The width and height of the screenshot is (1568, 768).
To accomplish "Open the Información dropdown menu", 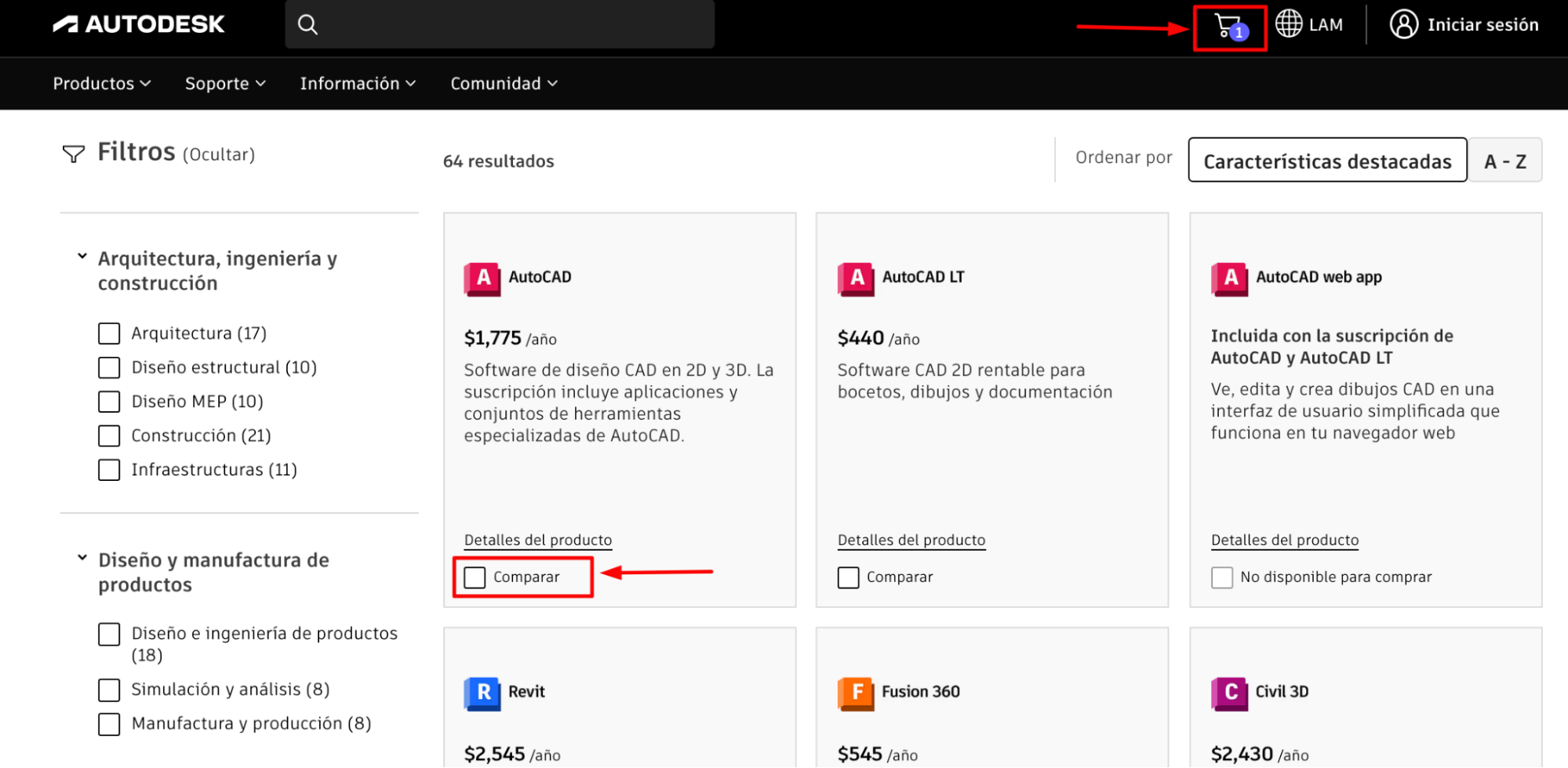I will [x=358, y=83].
